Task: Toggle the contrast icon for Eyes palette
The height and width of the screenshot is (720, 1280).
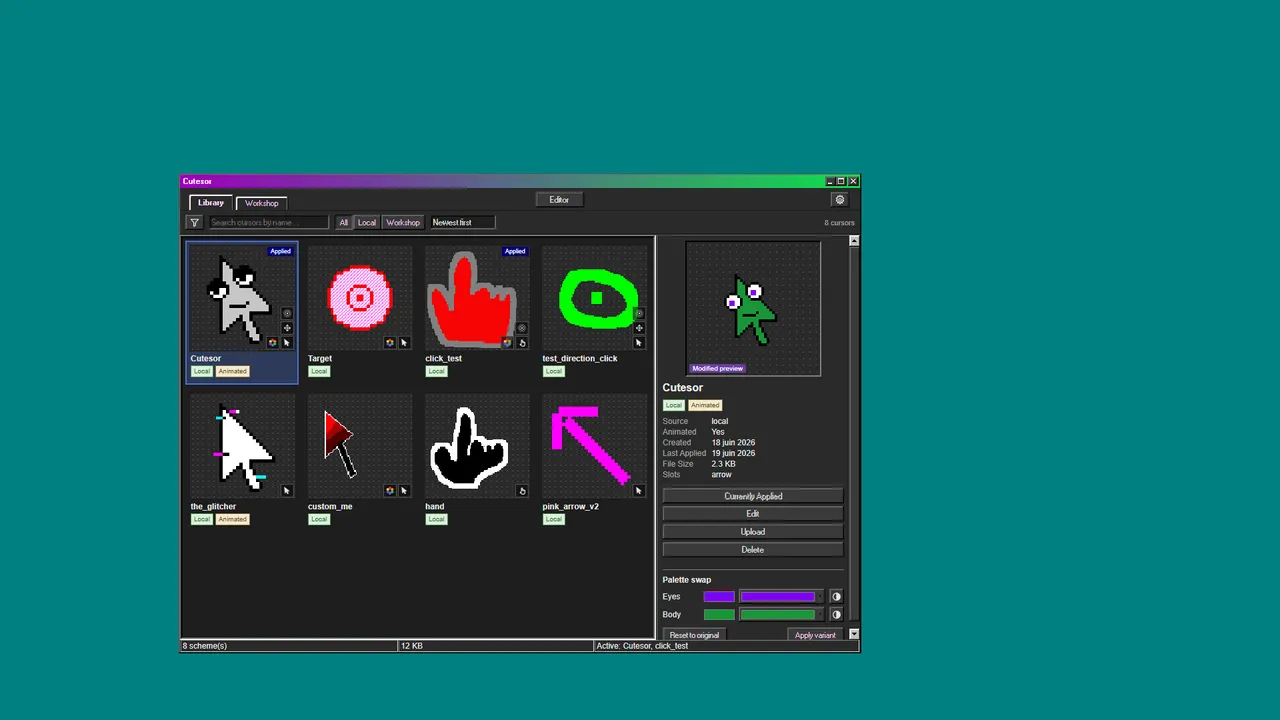Action: click(x=836, y=597)
